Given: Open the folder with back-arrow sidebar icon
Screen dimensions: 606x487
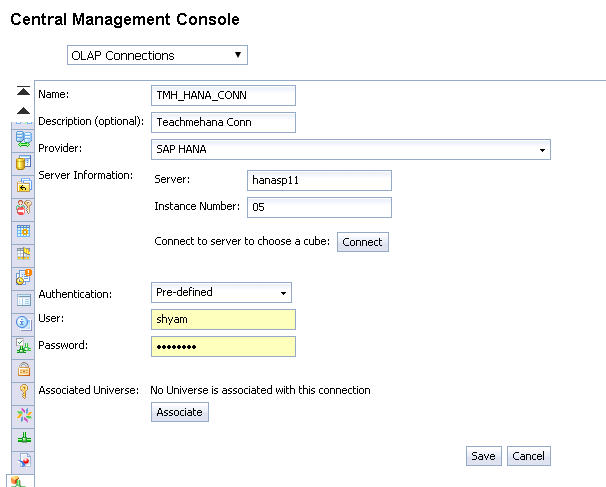Looking at the screenshot, I should pyautogui.click(x=24, y=186).
